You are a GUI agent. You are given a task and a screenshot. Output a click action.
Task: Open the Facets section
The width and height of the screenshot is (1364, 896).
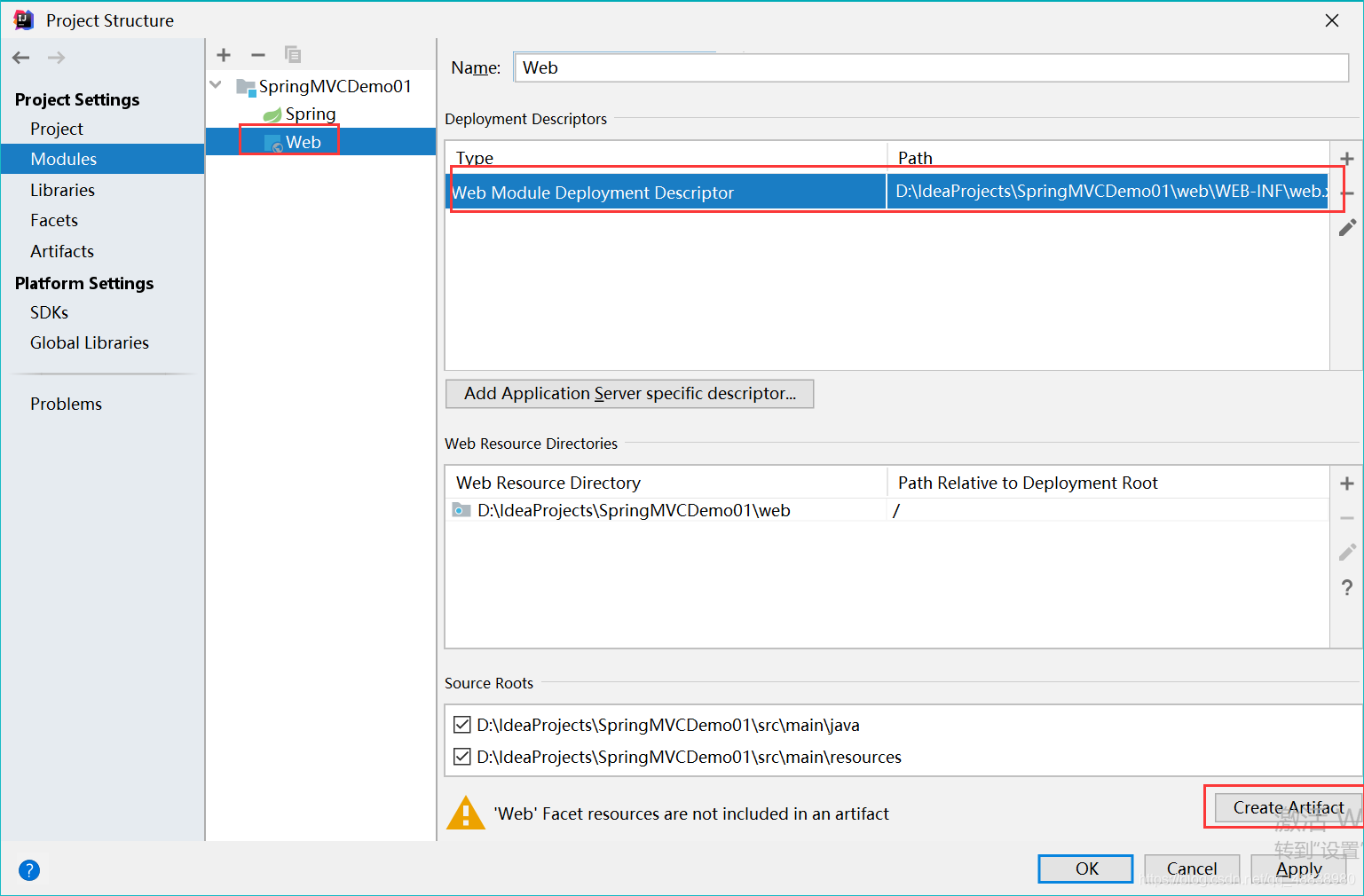pos(54,220)
